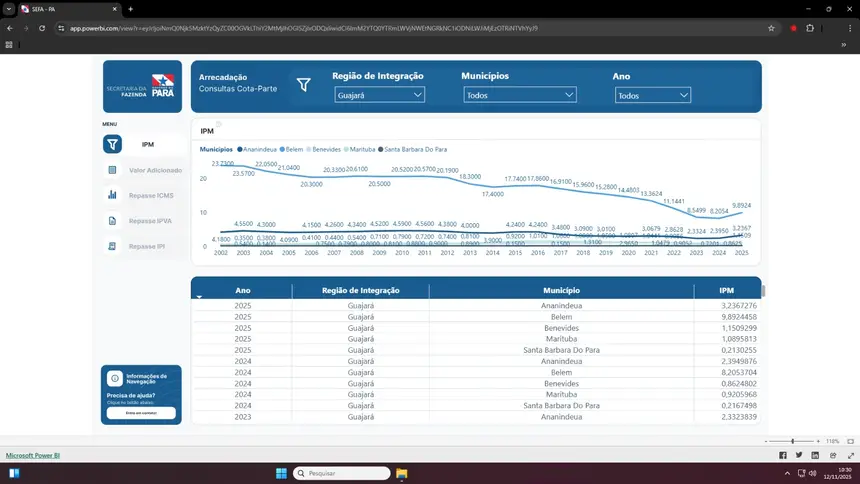The height and width of the screenshot is (484, 860).
Task: Open the Região de Integração dropdown
Action: [380, 95]
